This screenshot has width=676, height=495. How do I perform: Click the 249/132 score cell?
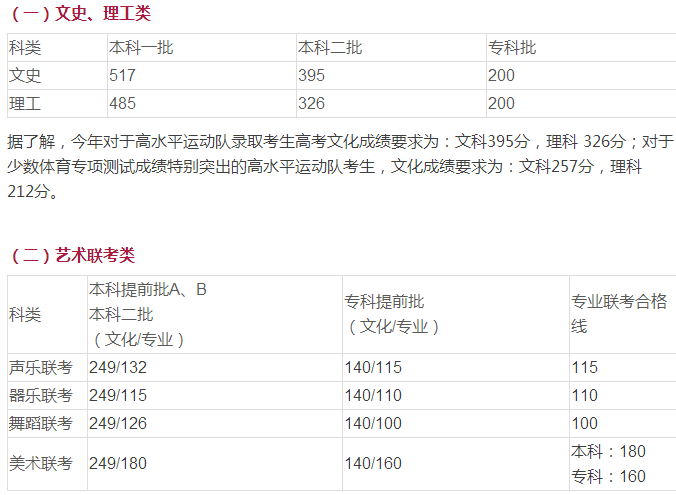(118, 367)
